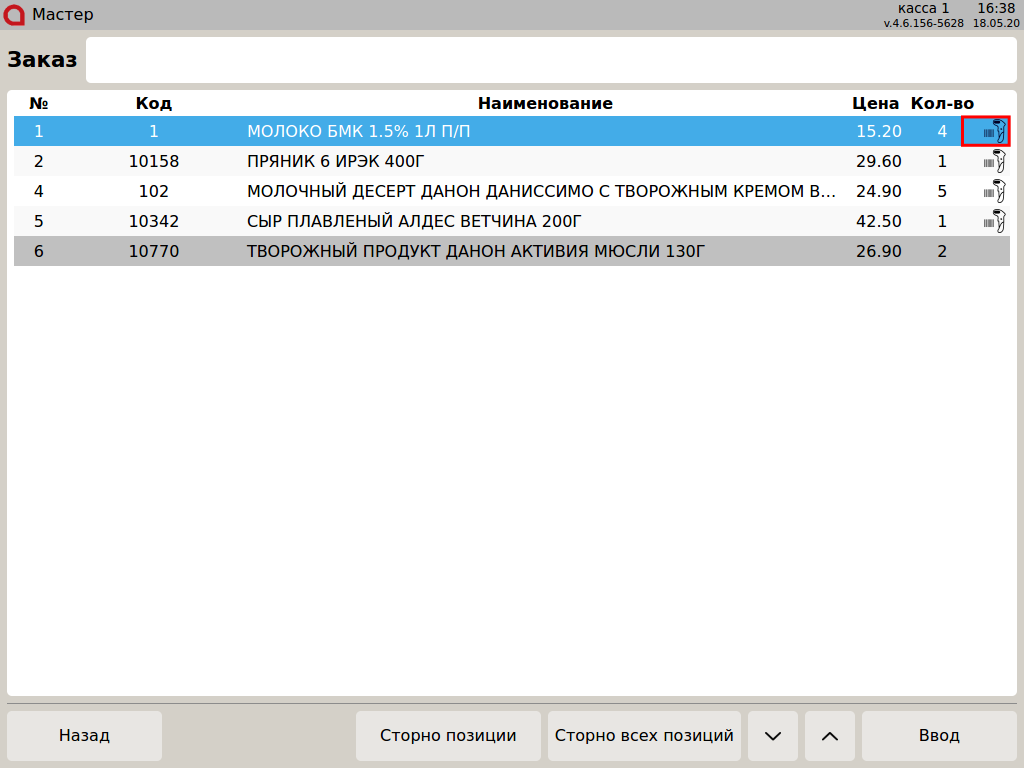Screen dimensions: 1024x768
Task: Click the Наименование column header
Action: point(545,104)
